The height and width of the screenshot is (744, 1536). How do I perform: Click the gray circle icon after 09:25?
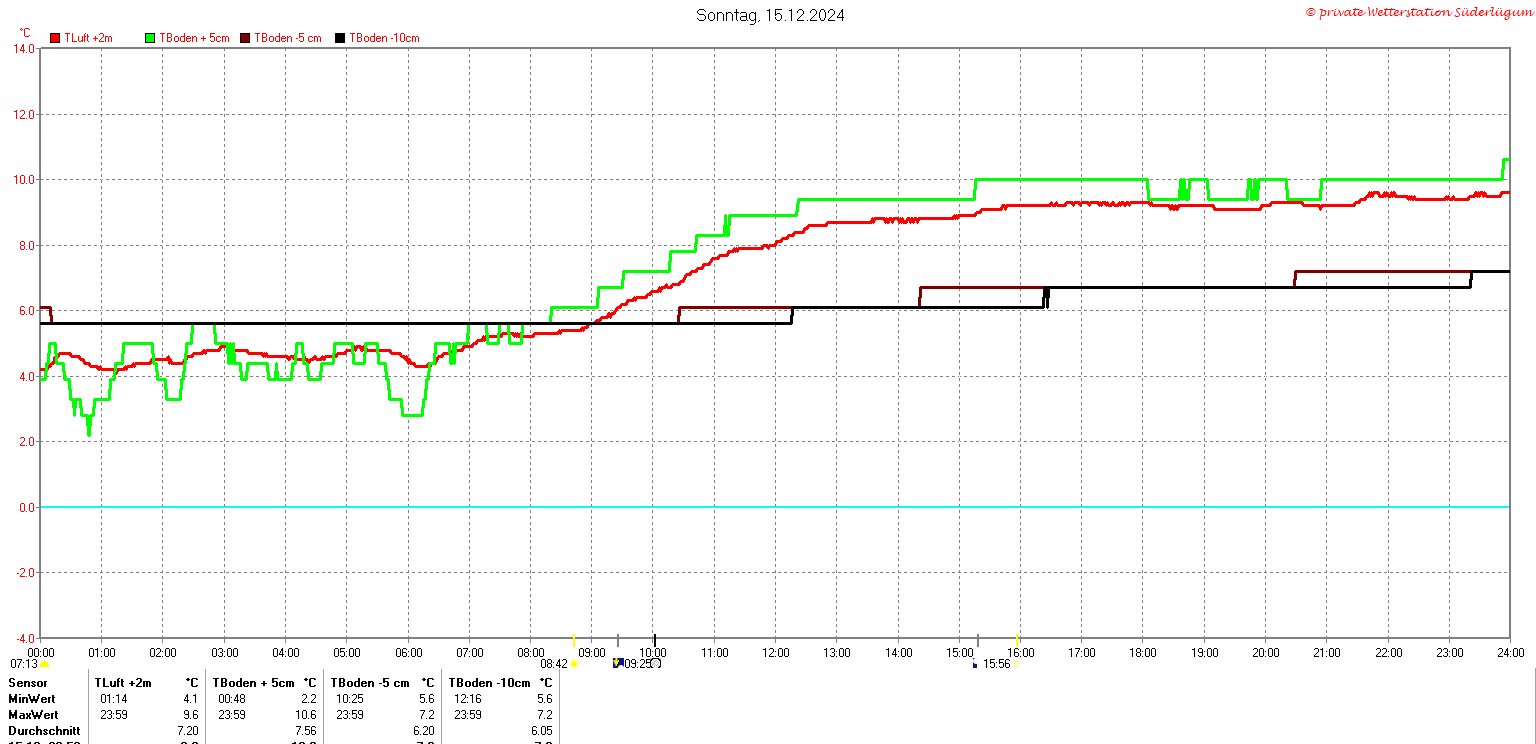coord(656,663)
